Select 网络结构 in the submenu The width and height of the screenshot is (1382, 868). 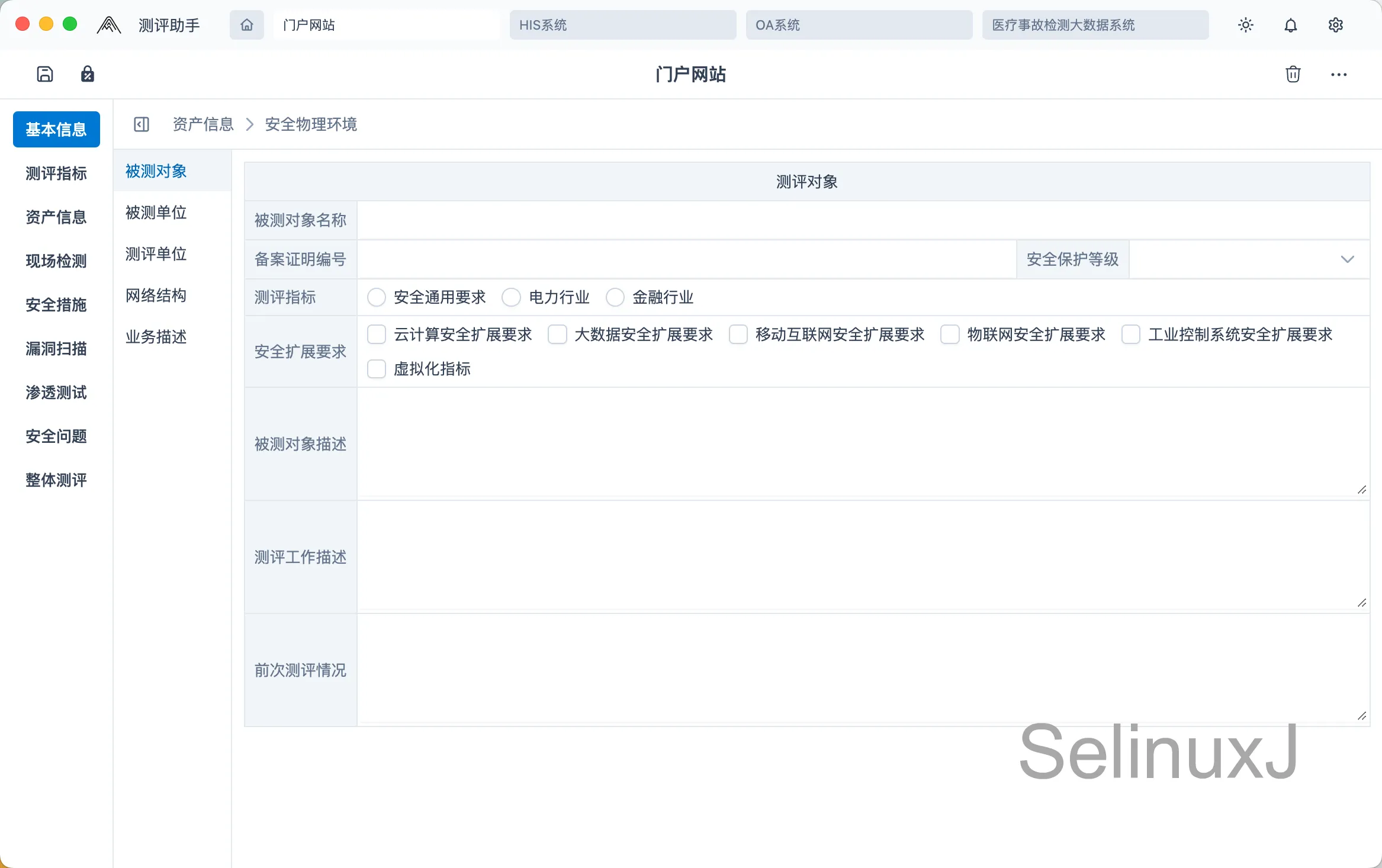(156, 295)
